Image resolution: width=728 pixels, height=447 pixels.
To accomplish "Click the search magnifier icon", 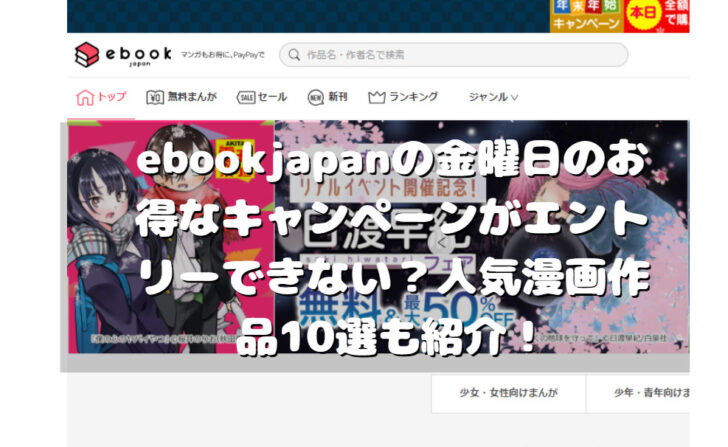I will tap(294, 55).
